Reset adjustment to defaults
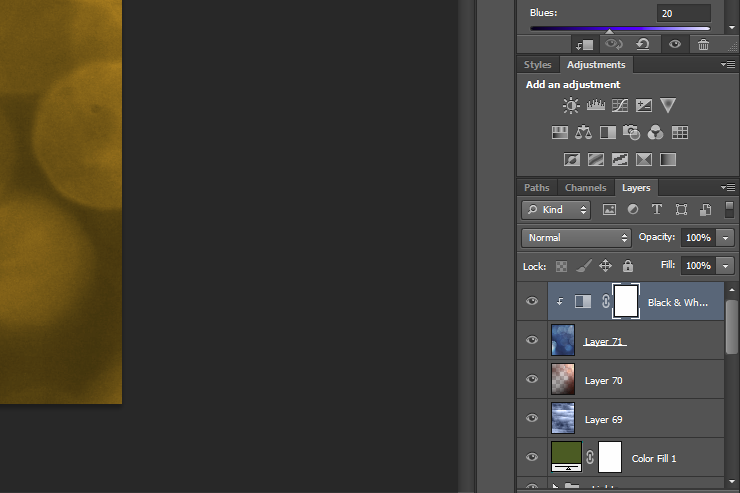The image size is (740, 493). 643,44
